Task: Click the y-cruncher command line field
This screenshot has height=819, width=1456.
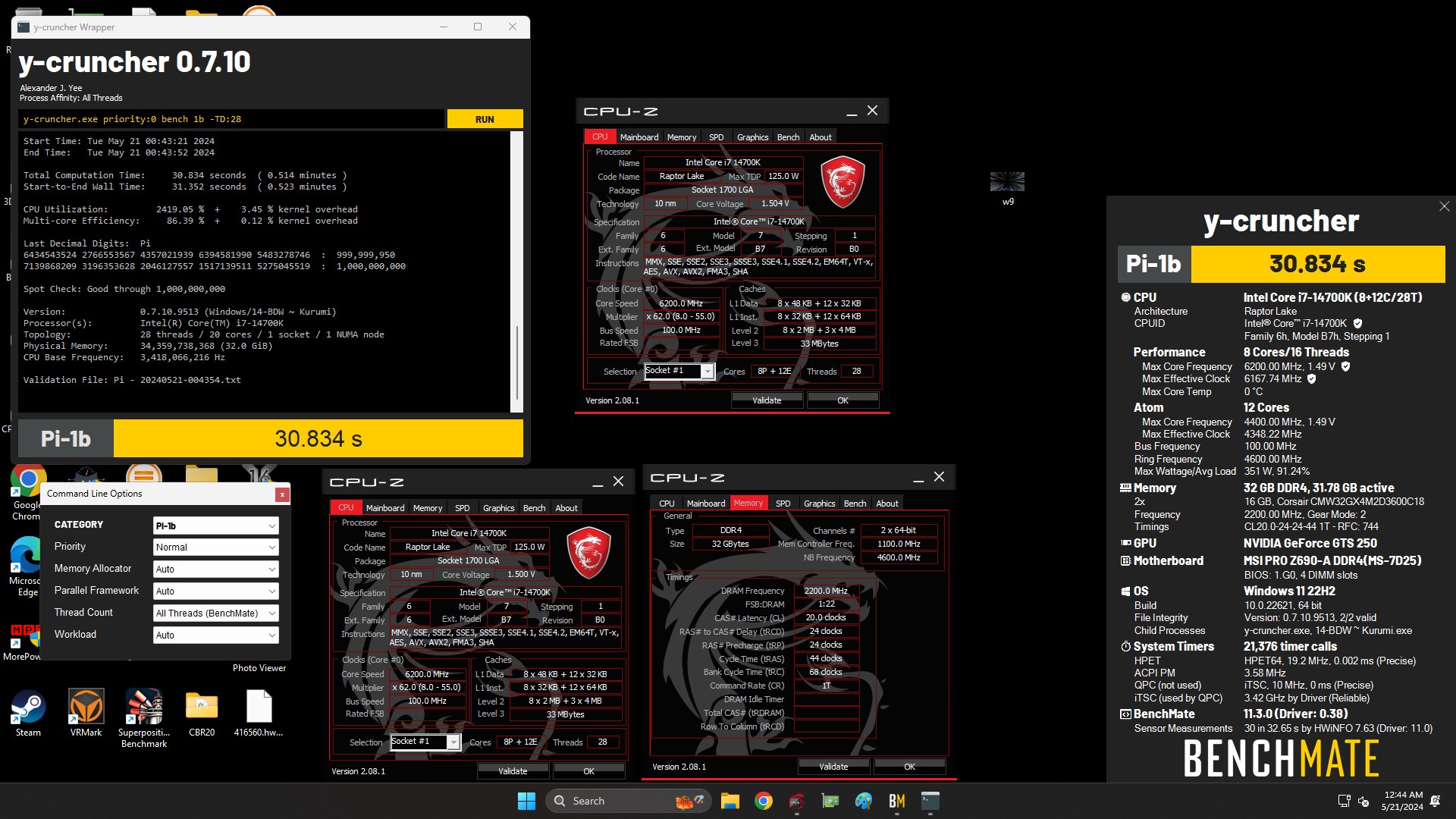Action: click(x=231, y=119)
